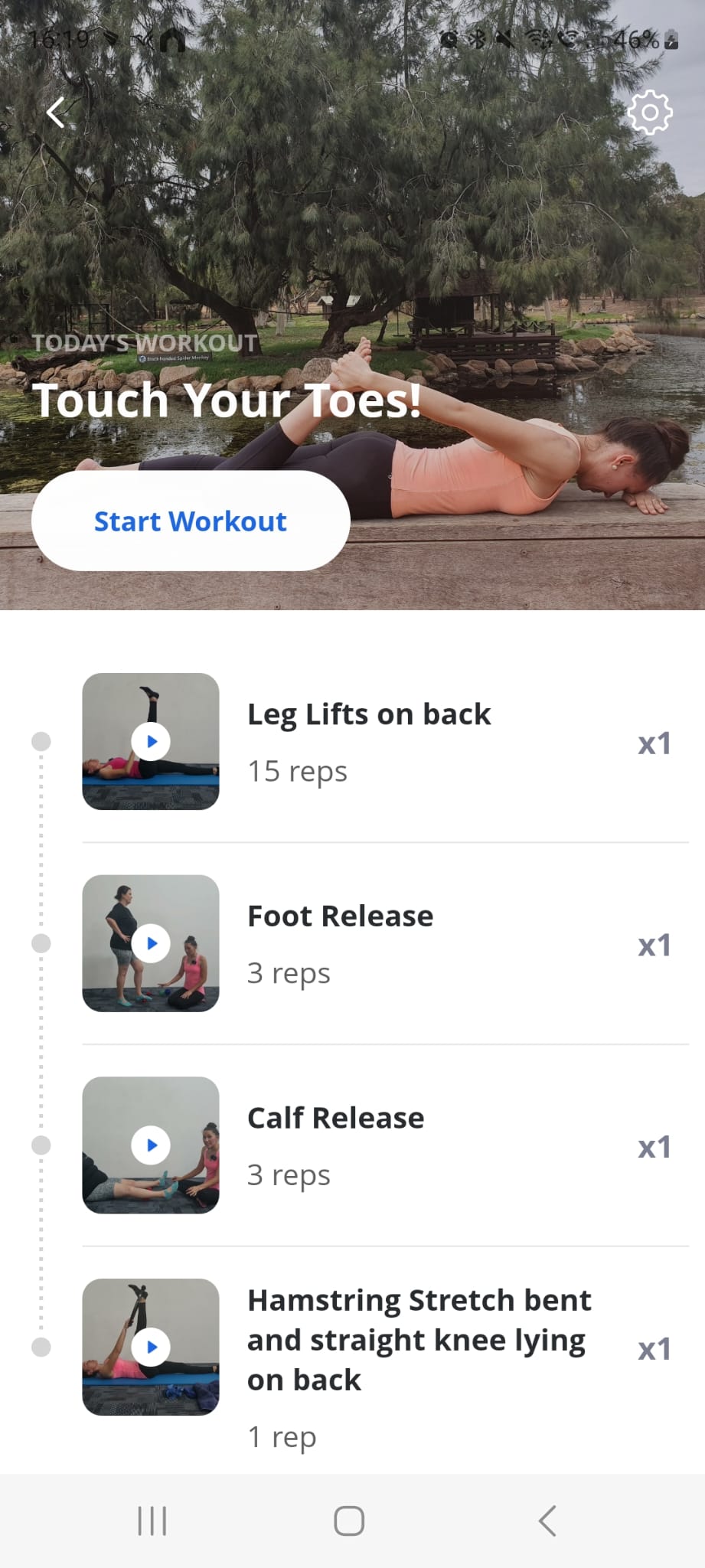Tap the x1 count for Foot Release
The height and width of the screenshot is (1568, 705).
[x=654, y=946]
